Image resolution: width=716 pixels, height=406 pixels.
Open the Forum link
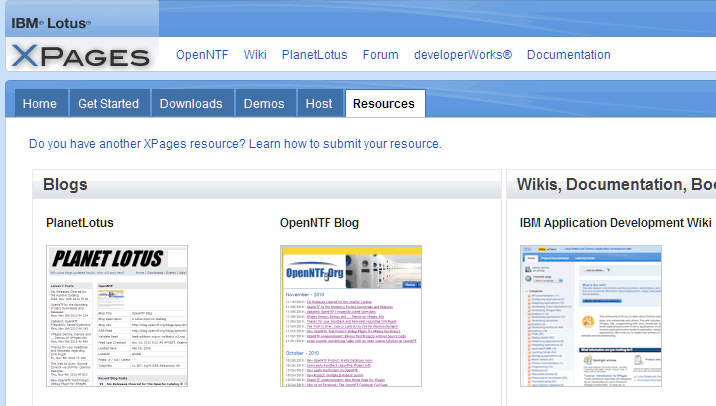(x=380, y=55)
